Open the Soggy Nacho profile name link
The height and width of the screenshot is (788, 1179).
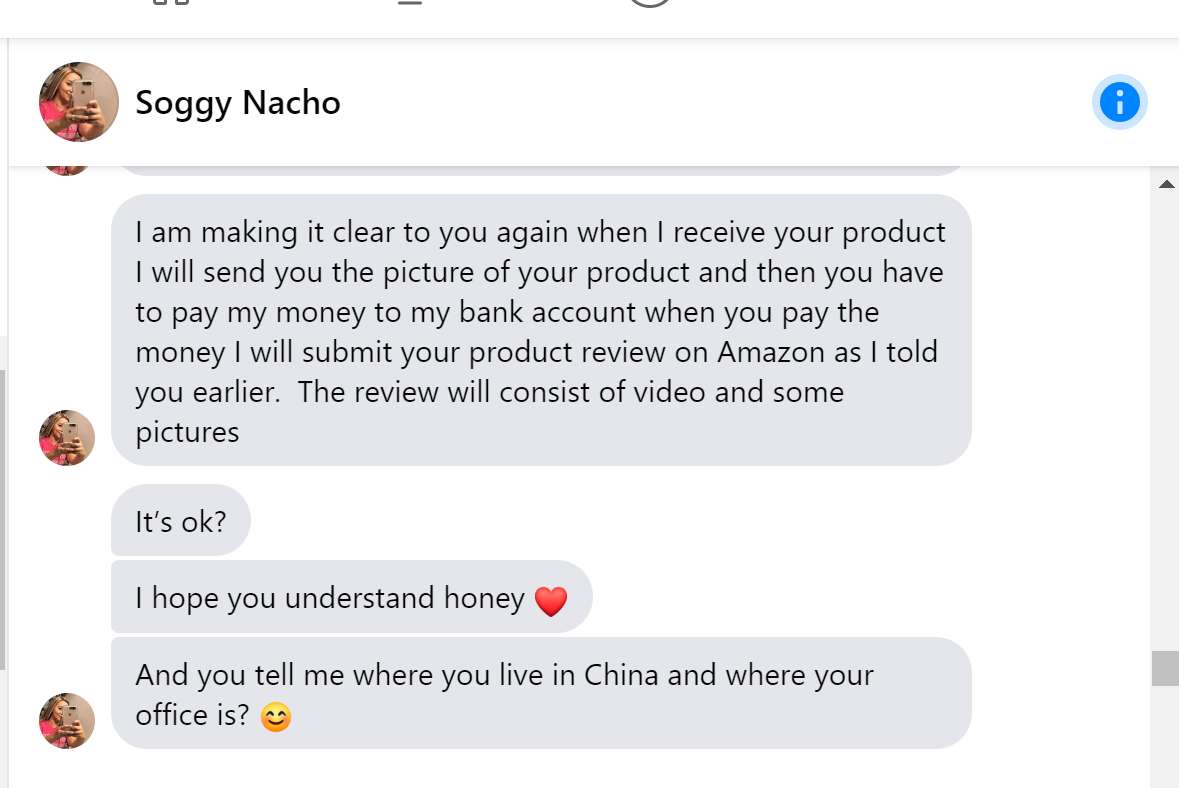(x=238, y=102)
